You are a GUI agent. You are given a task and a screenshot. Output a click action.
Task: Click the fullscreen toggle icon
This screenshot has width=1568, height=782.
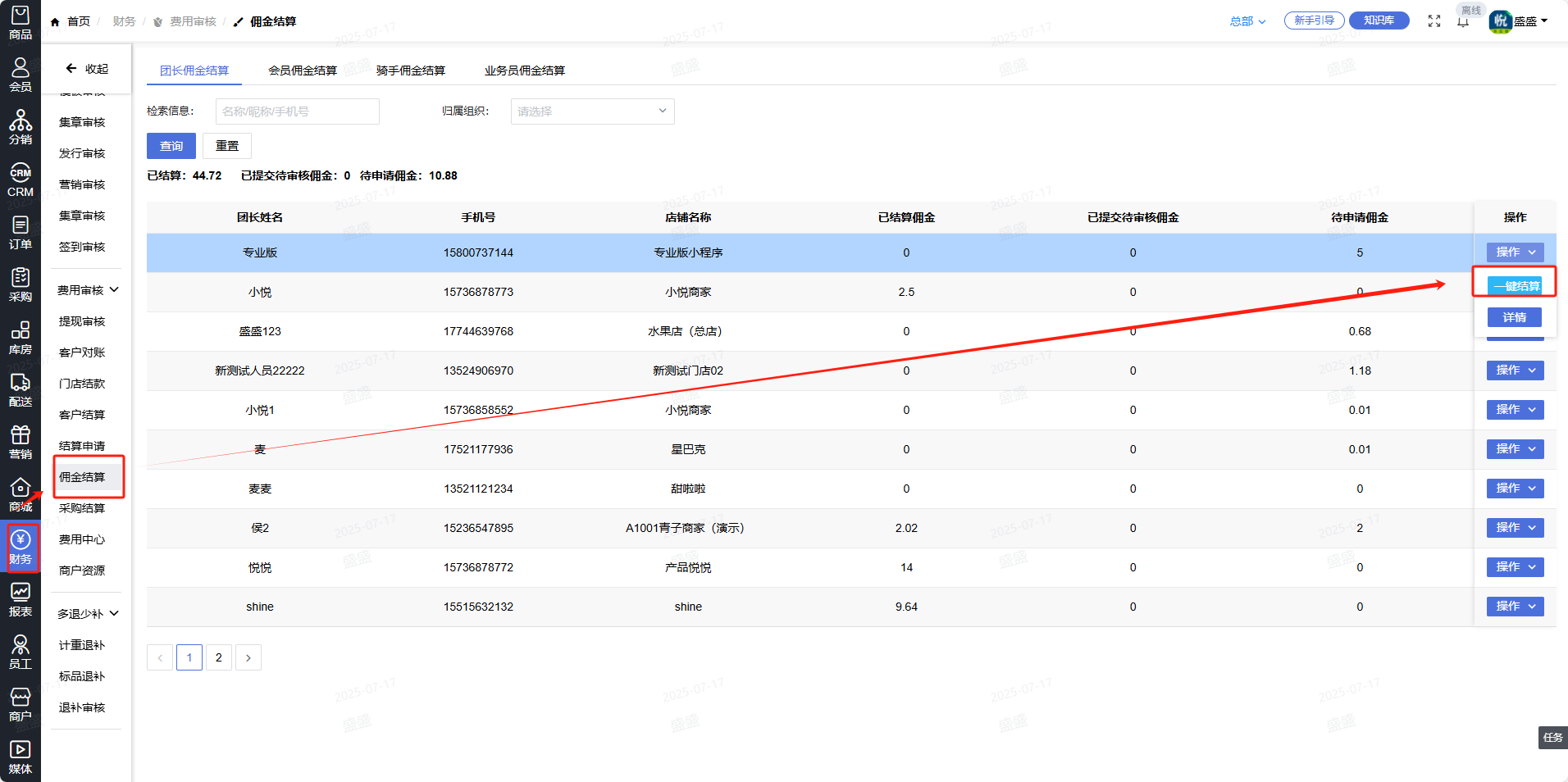tap(1434, 21)
